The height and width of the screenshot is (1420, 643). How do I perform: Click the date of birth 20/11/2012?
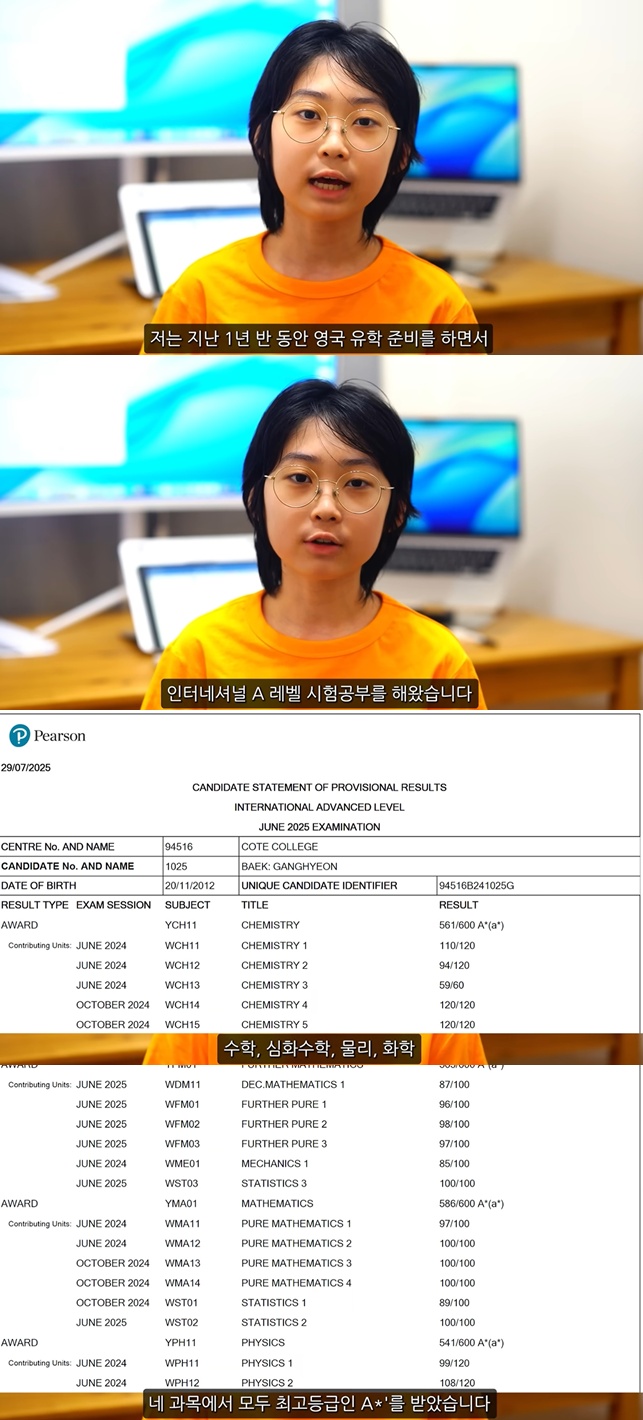pos(190,886)
